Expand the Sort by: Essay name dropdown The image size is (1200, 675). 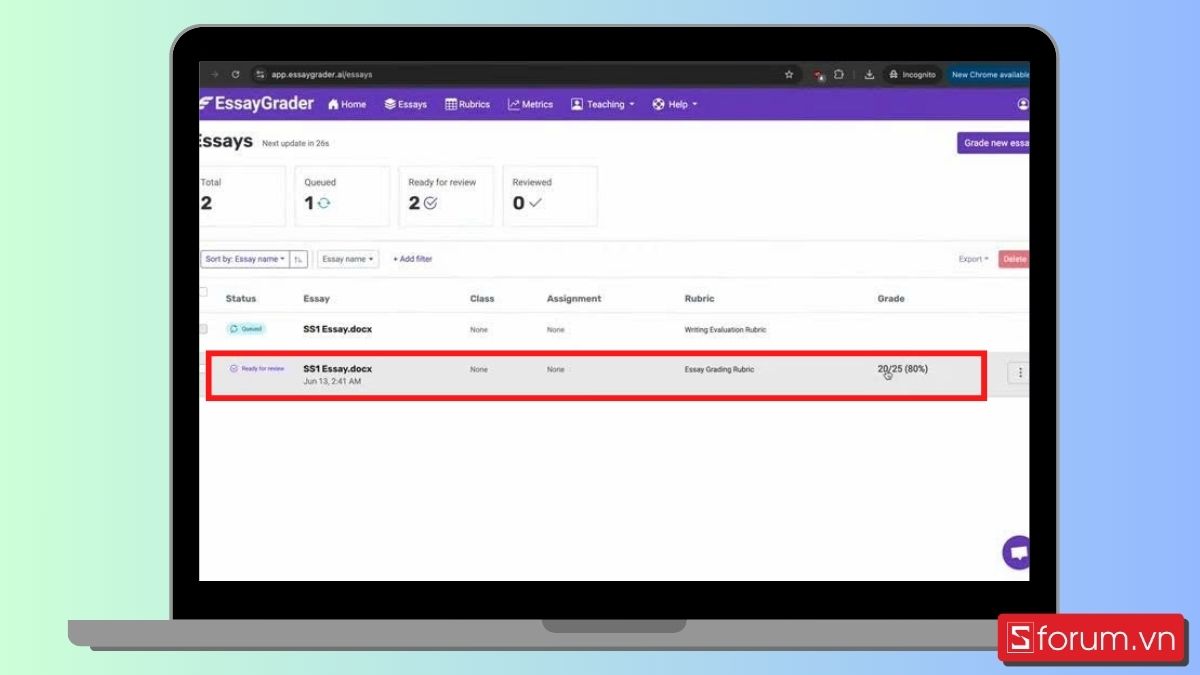click(244, 259)
